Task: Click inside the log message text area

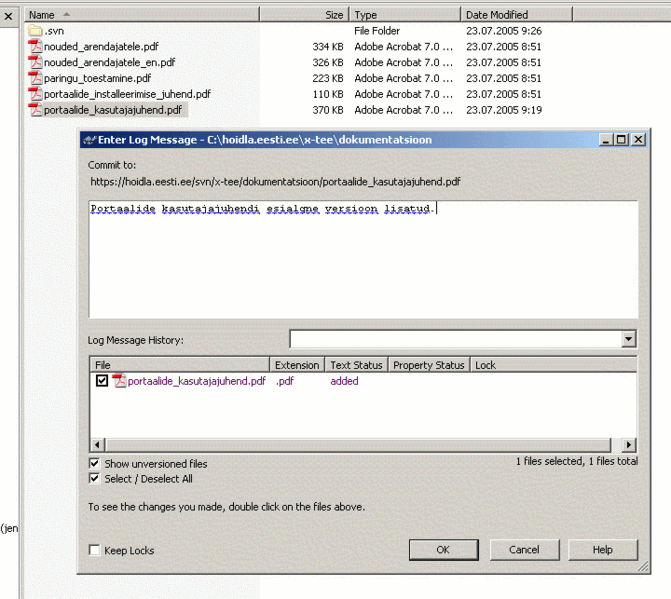Action: (x=363, y=259)
